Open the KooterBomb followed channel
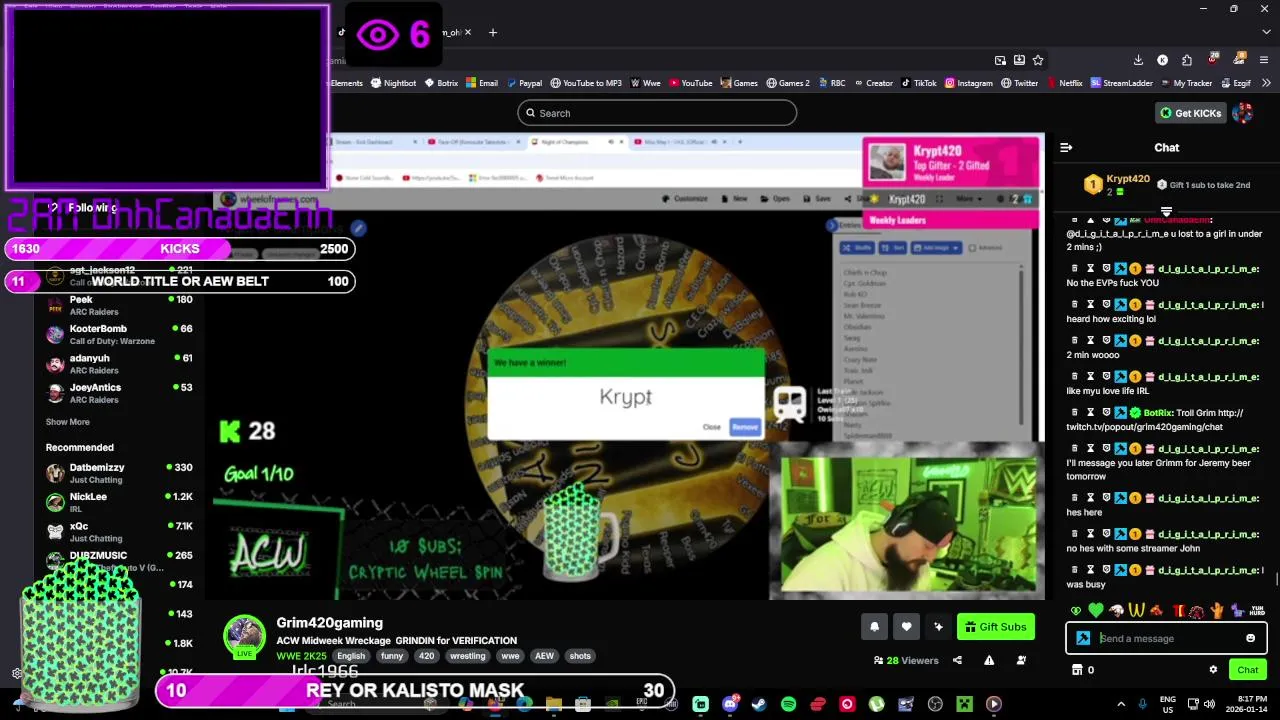The image size is (1280, 720). click(119, 334)
